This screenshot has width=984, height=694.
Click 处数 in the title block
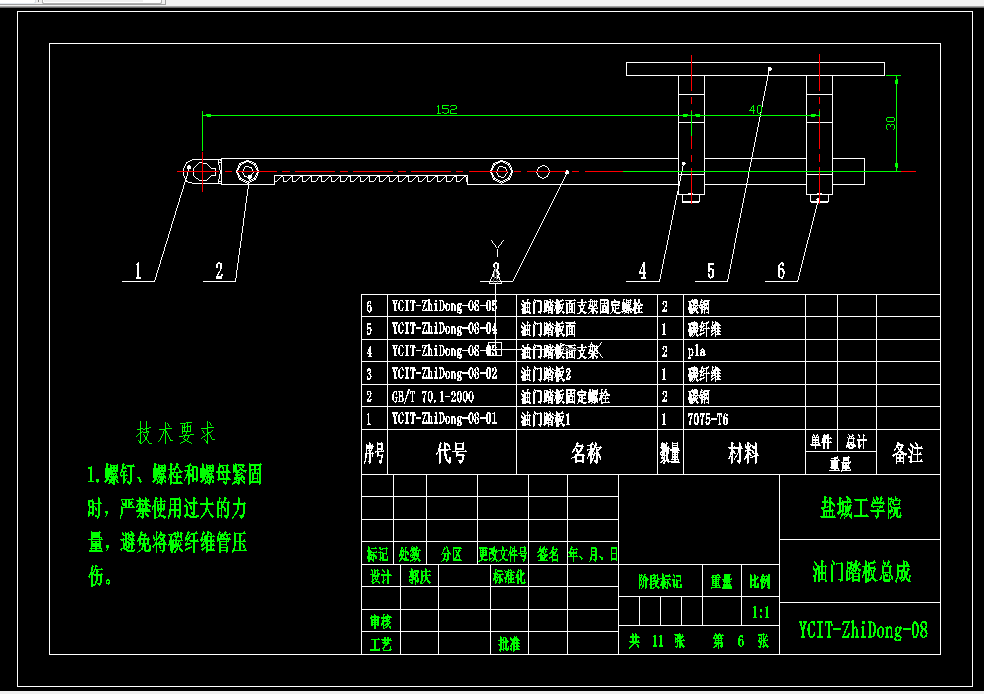click(x=410, y=554)
